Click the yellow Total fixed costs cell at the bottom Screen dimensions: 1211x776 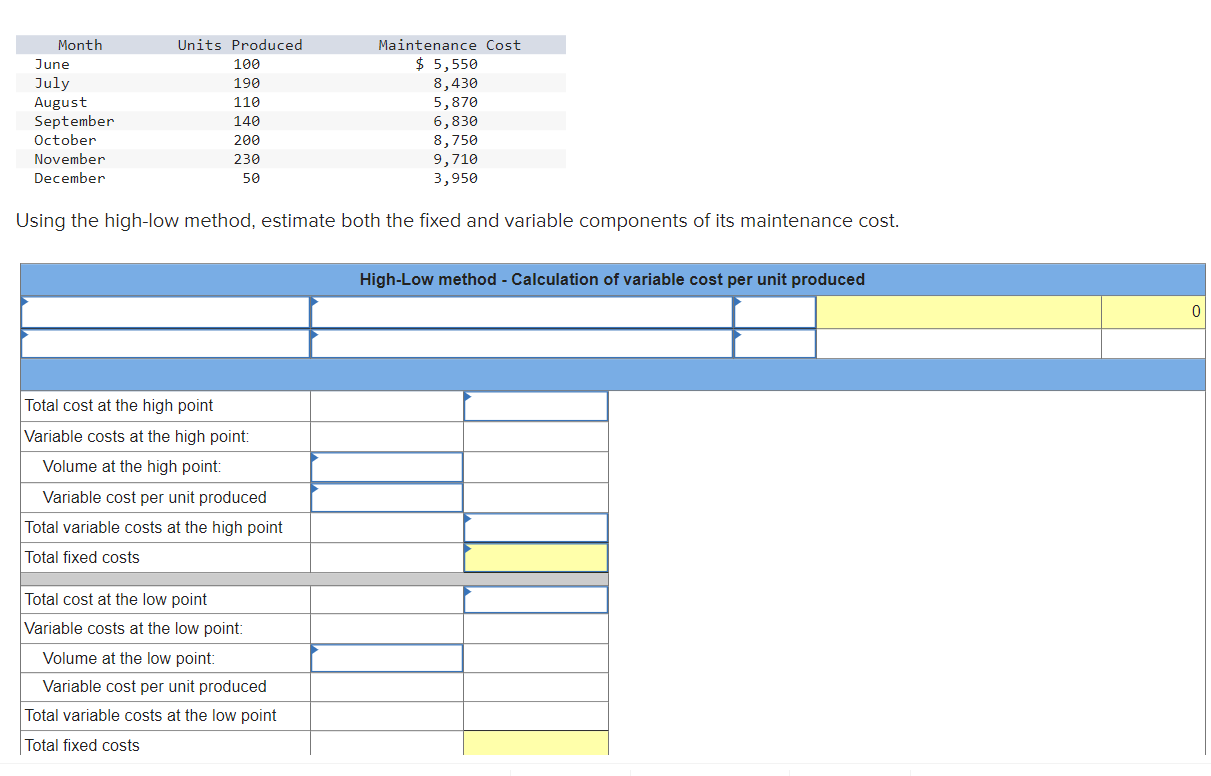[535, 743]
